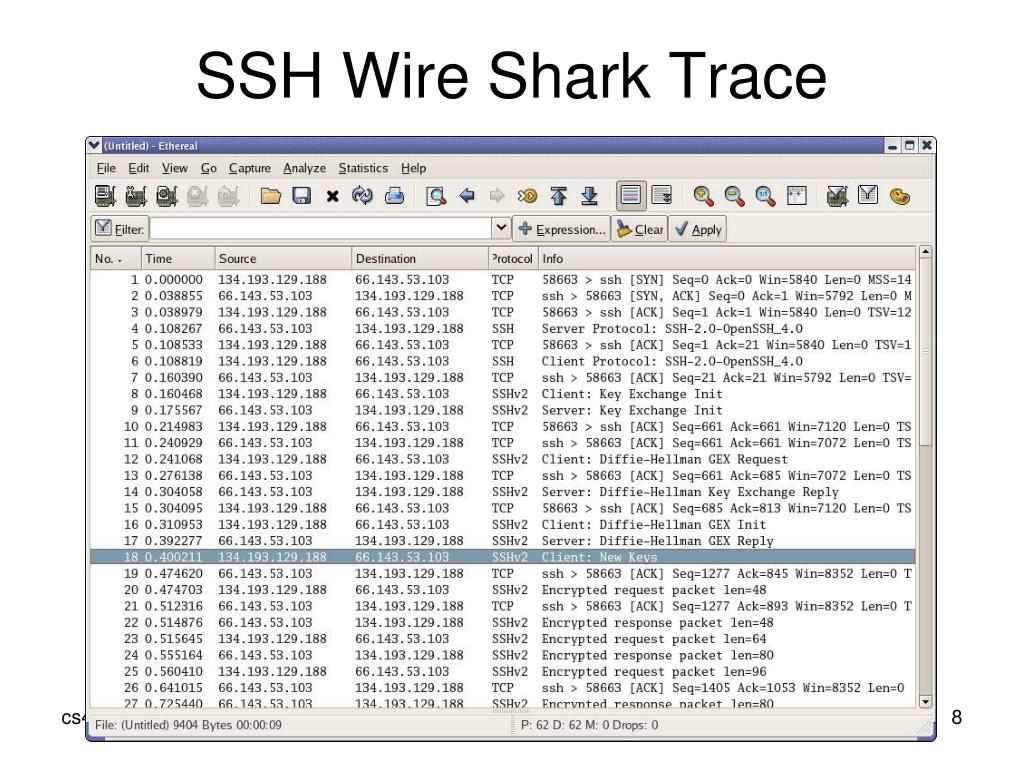Open the File menu
Screen dimensions: 1024x768
click(x=106, y=168)
